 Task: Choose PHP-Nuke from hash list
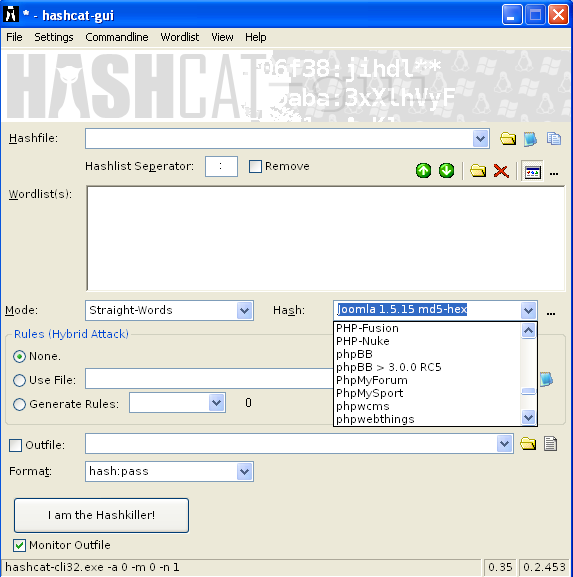[362, 341]
